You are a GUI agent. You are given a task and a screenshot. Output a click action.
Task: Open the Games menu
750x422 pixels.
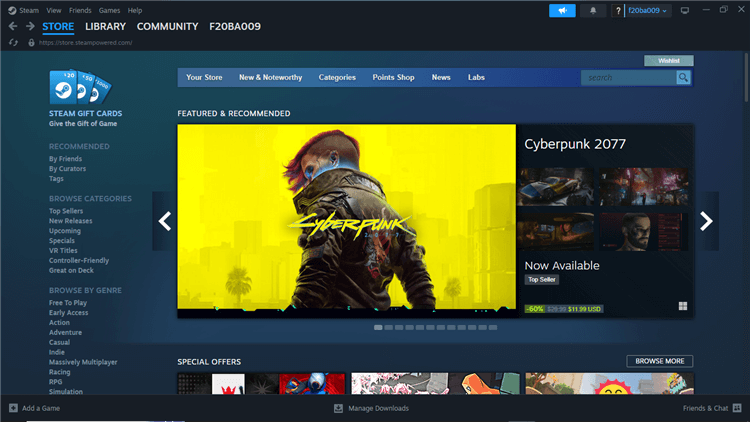point(109,10)
